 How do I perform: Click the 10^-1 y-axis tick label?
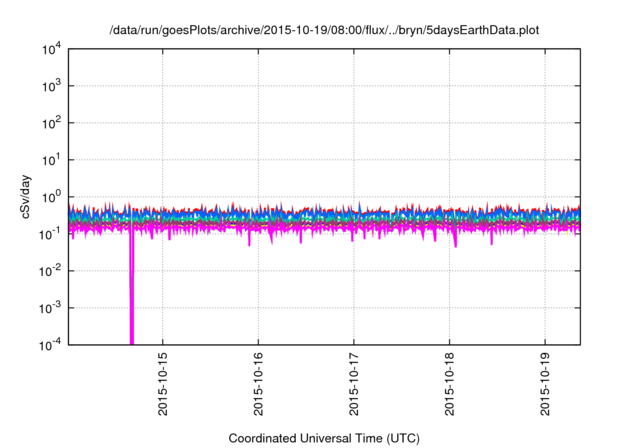(x=50, y=235)
